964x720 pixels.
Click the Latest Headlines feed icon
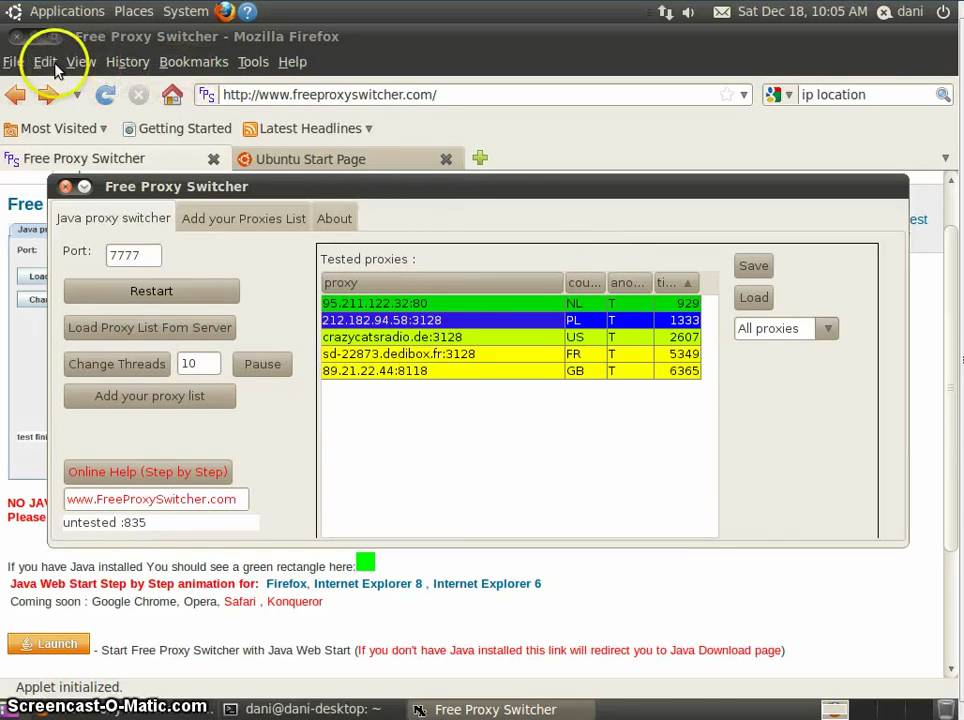coord(250,129)
